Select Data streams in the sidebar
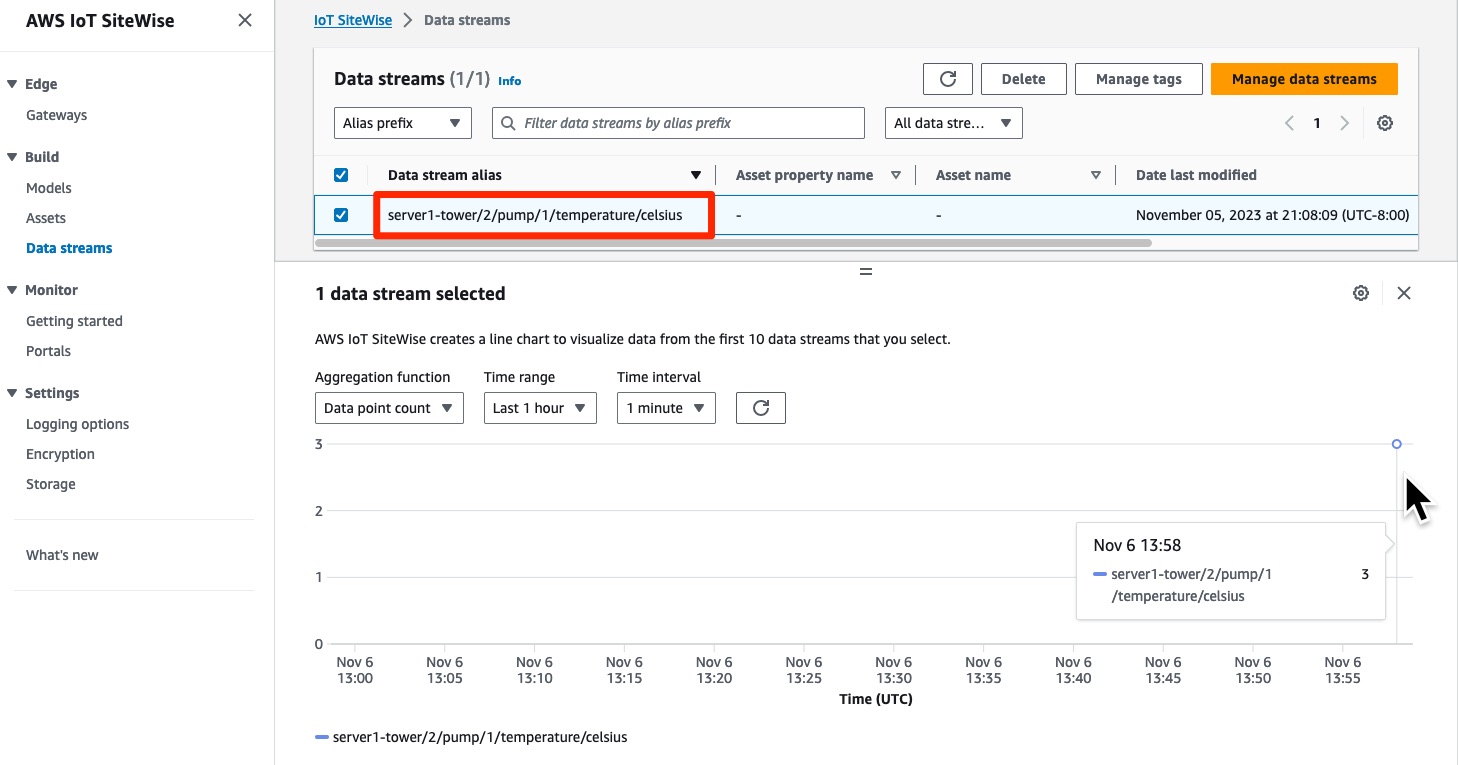The image size is (1458, 765). click(69, 248)
